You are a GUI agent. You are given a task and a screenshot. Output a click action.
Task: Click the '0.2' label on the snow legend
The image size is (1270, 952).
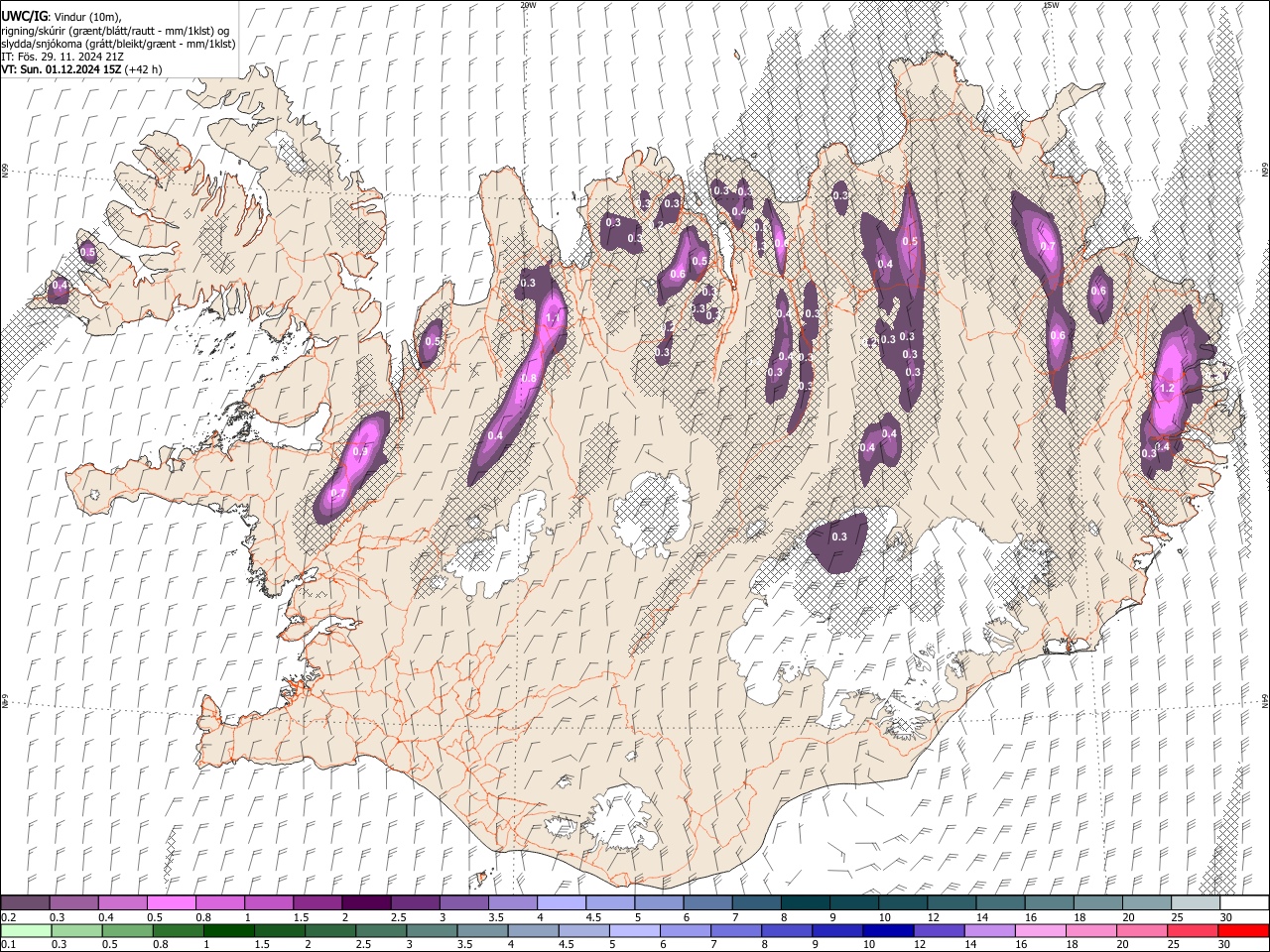pyautogui.click(x=8, y=917)
